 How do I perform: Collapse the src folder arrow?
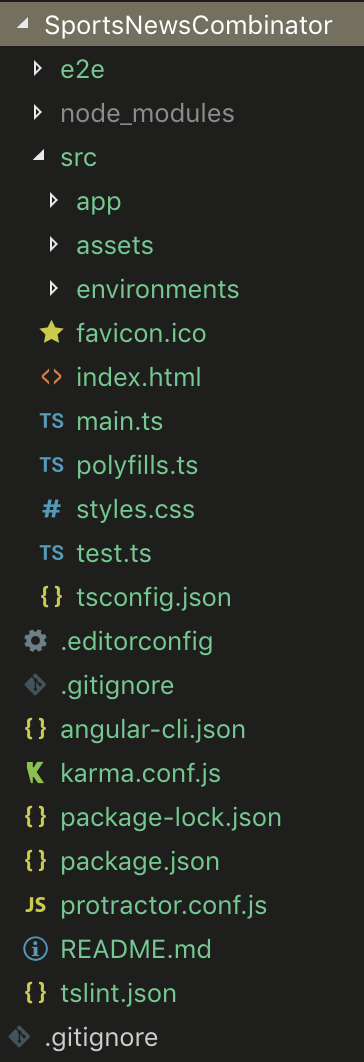pyautogui.click(x=39, y=156)
